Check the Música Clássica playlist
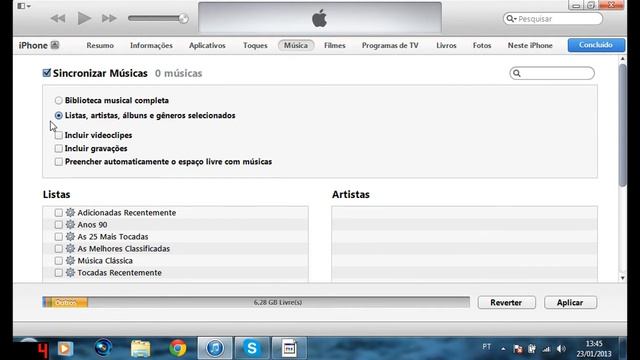This screenshot has width=640, height=360. tap(59, 260)
